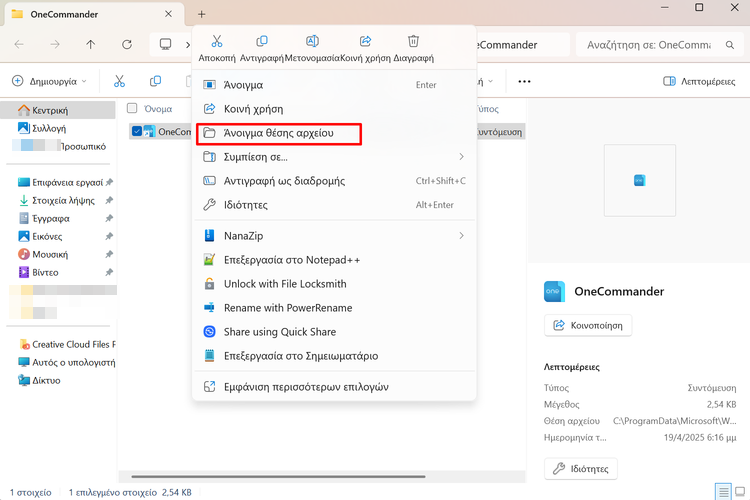The width and height of the screenshot is (750, 500).
Task: Uncheck the OneCommander file checkbox
Action: (137, 131)
